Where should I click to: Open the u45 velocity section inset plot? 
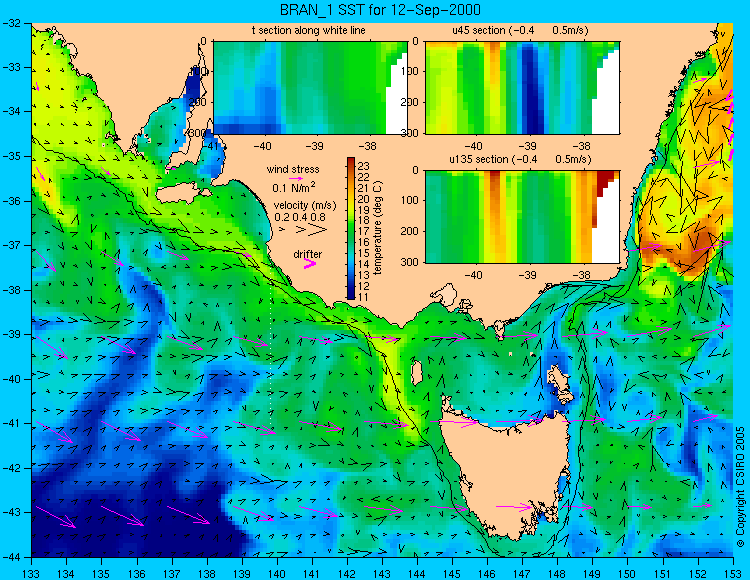tap(522, 88)
